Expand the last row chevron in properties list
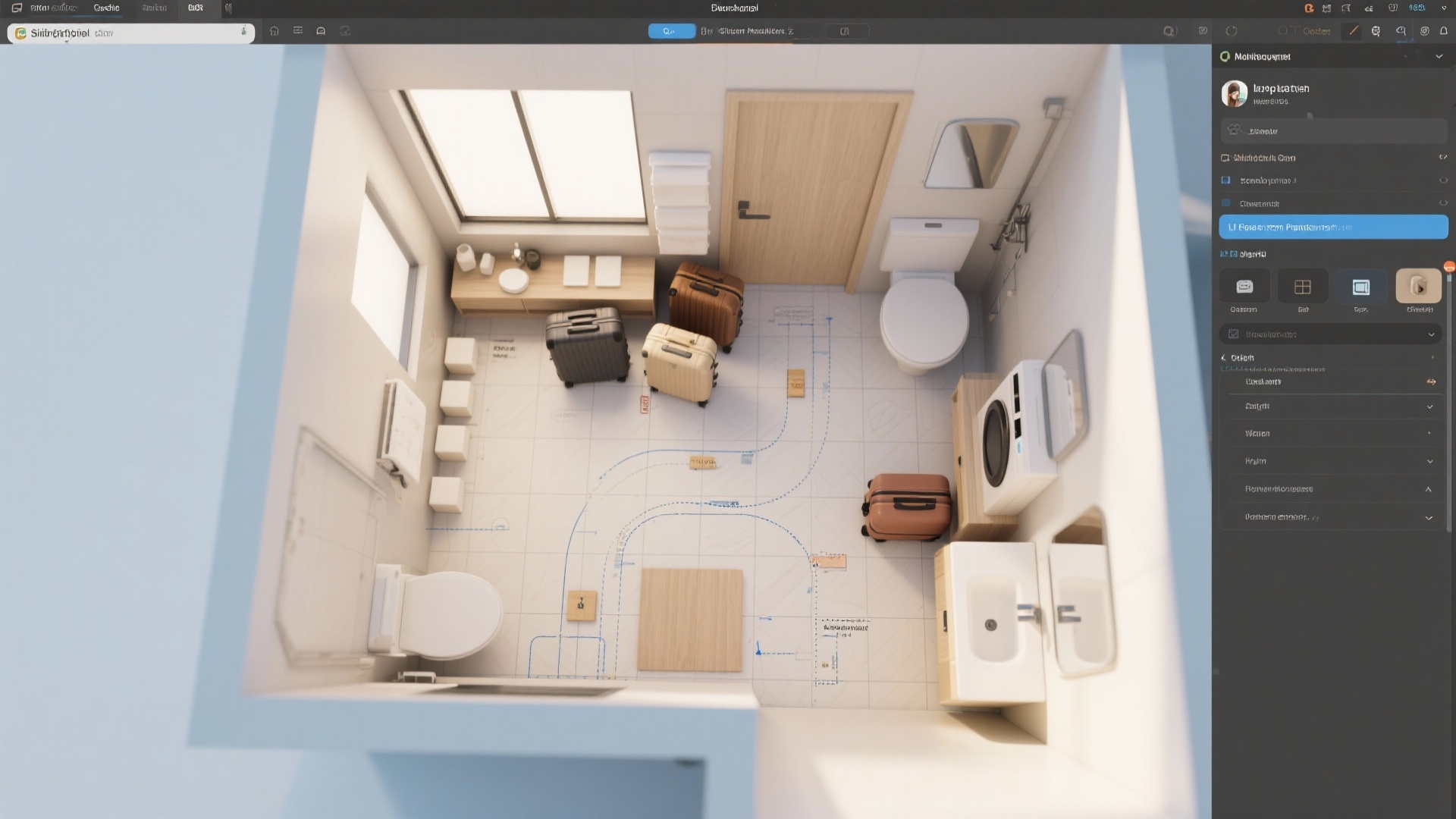Viewport: 1456px width, 819px height. coord(1429,518)
